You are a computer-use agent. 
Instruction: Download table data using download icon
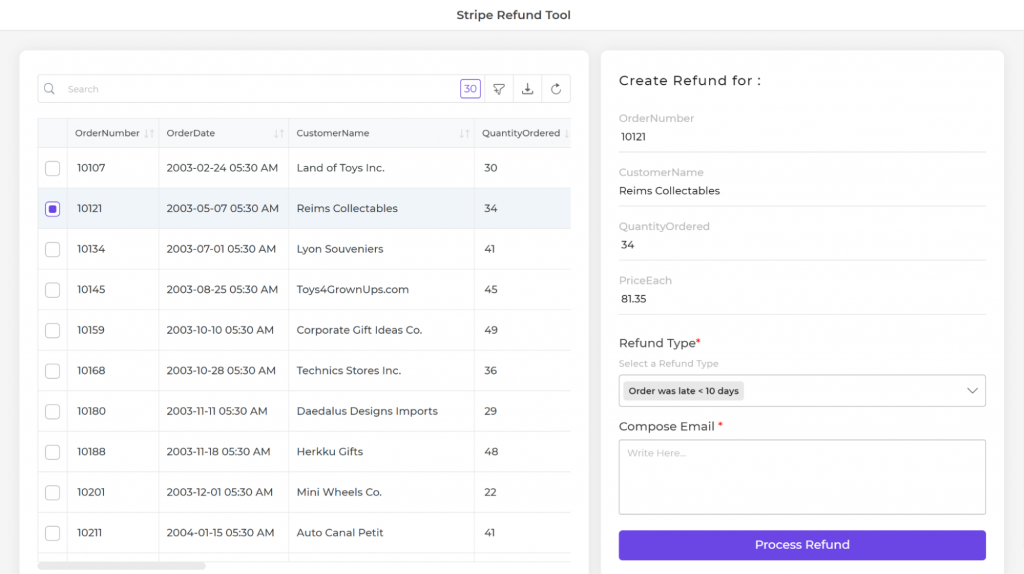pos(528,89)
